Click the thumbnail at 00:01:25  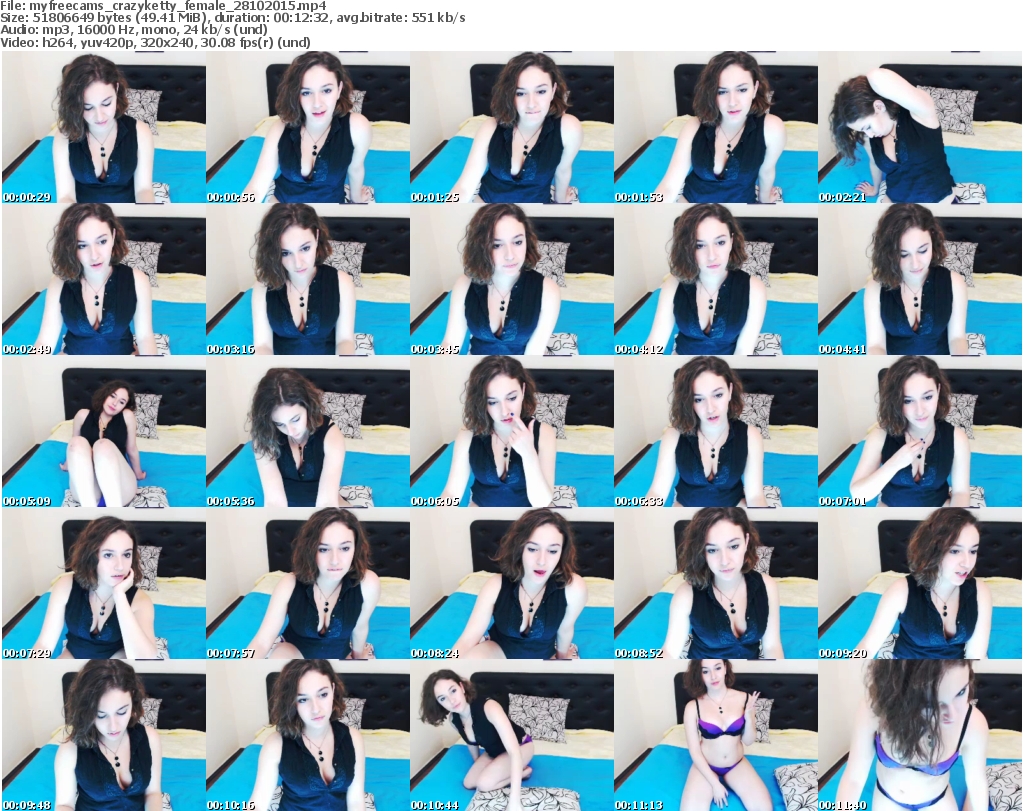(512, 127)
